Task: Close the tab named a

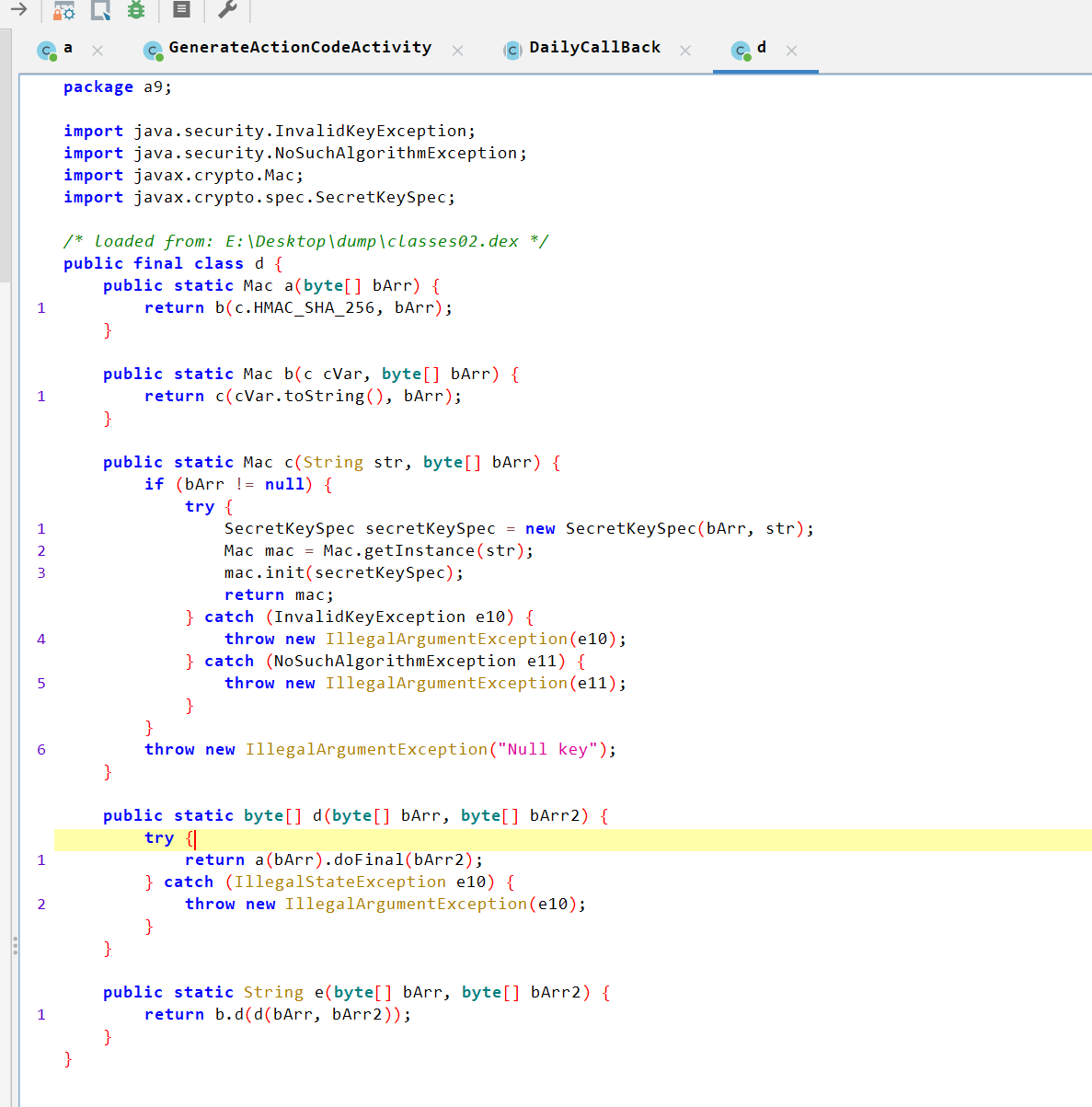Action: (98, 51)
